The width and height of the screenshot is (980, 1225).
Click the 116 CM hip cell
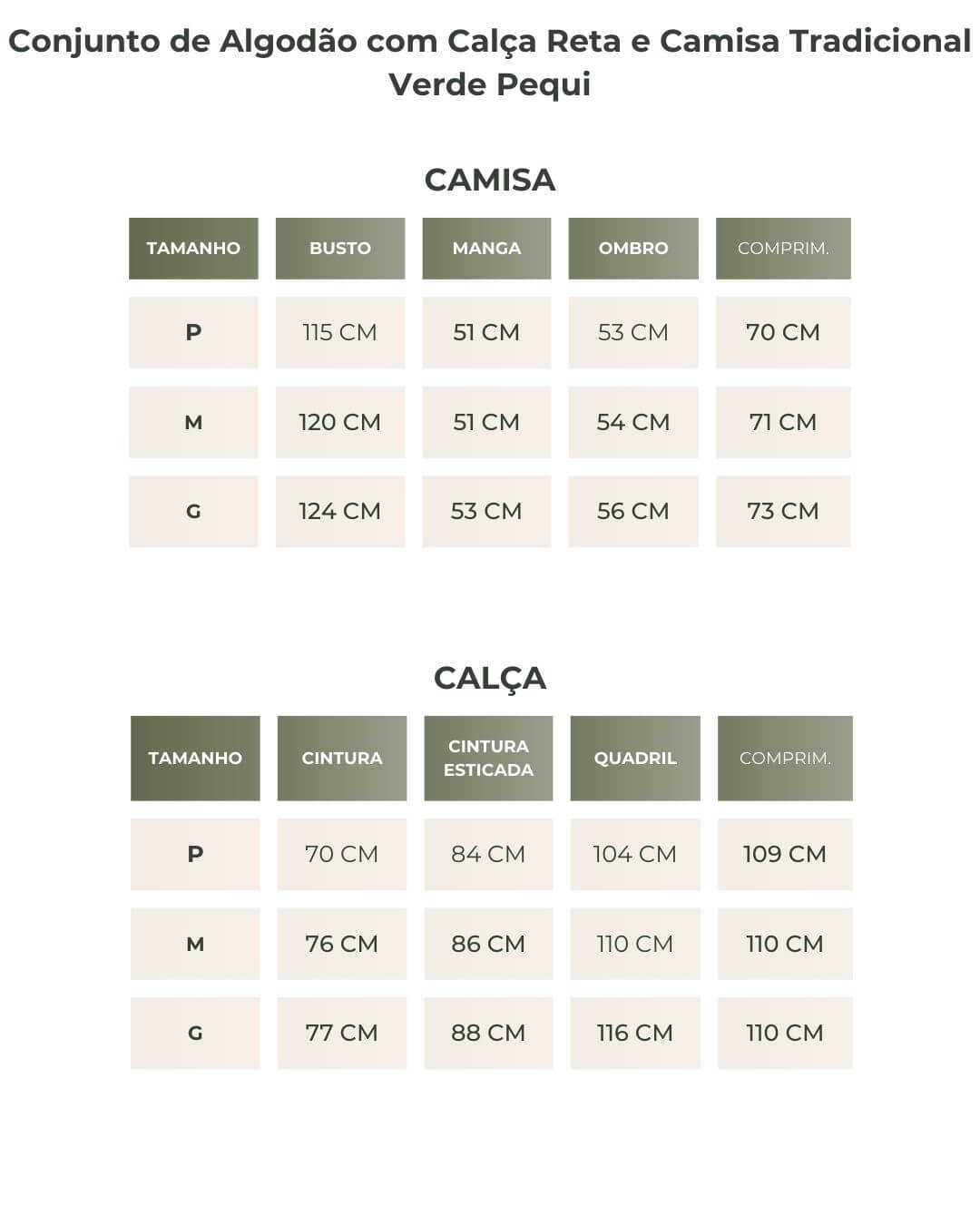pyautogui.click(x=635, y=1033)
